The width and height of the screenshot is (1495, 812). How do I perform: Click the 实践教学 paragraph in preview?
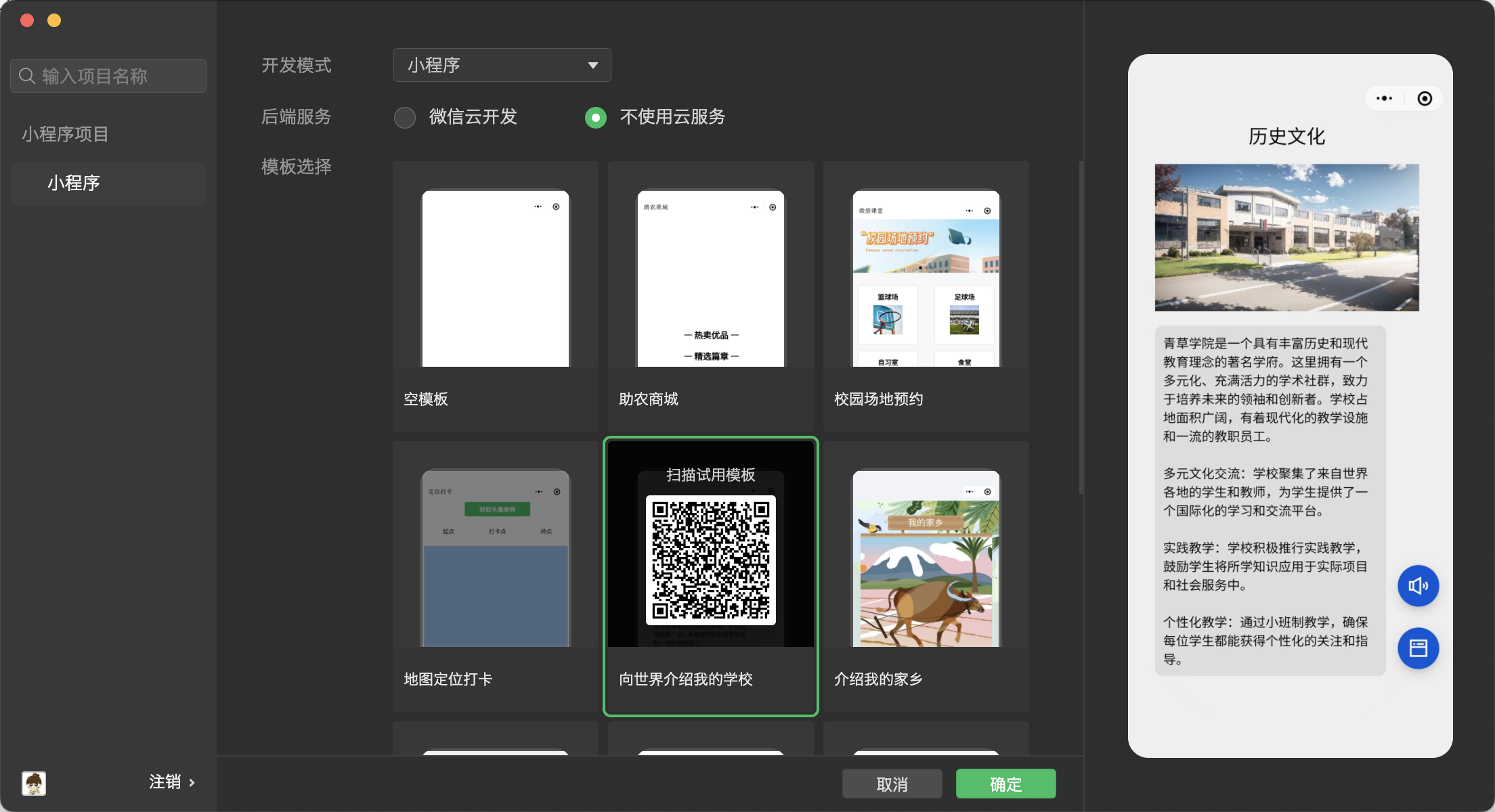click(1266, 566)
